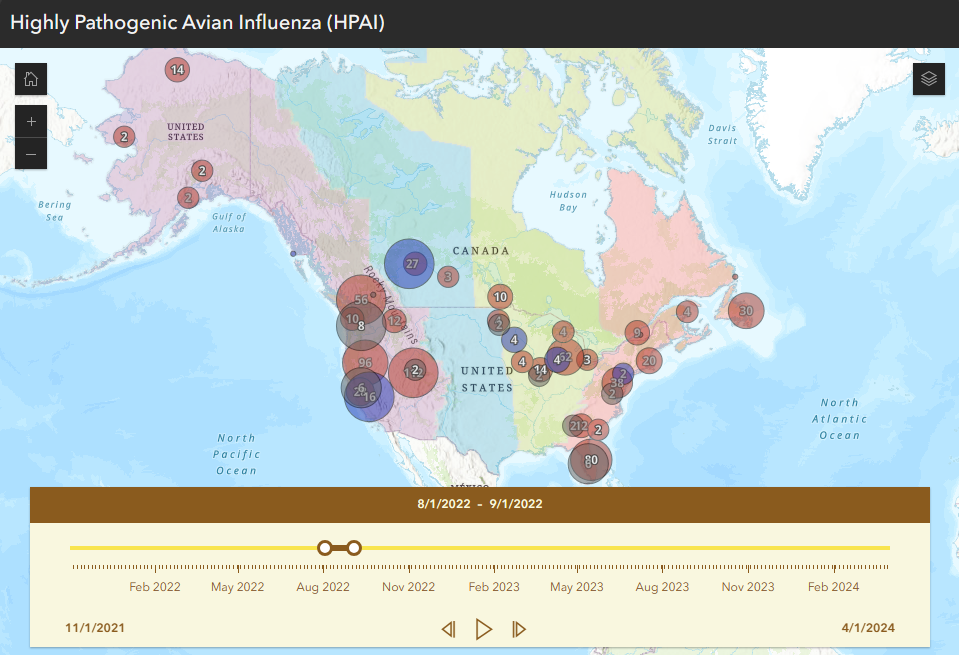Select the cluster labeled 10 near central Canada
Viewport: 959px width, 655px height.
pos(500,297)
